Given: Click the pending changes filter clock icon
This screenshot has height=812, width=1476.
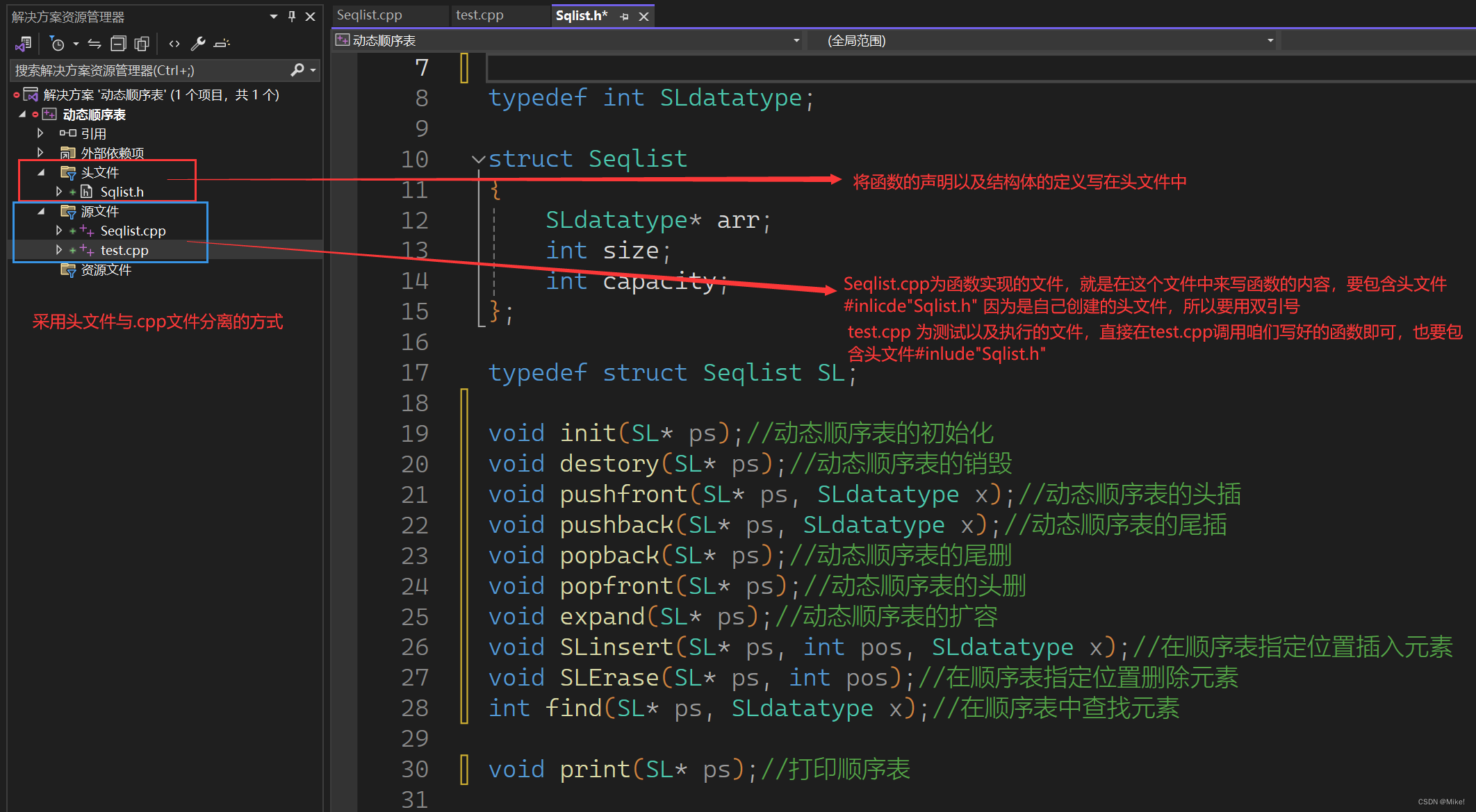Looking at the screenshot, I should [57, 44].
